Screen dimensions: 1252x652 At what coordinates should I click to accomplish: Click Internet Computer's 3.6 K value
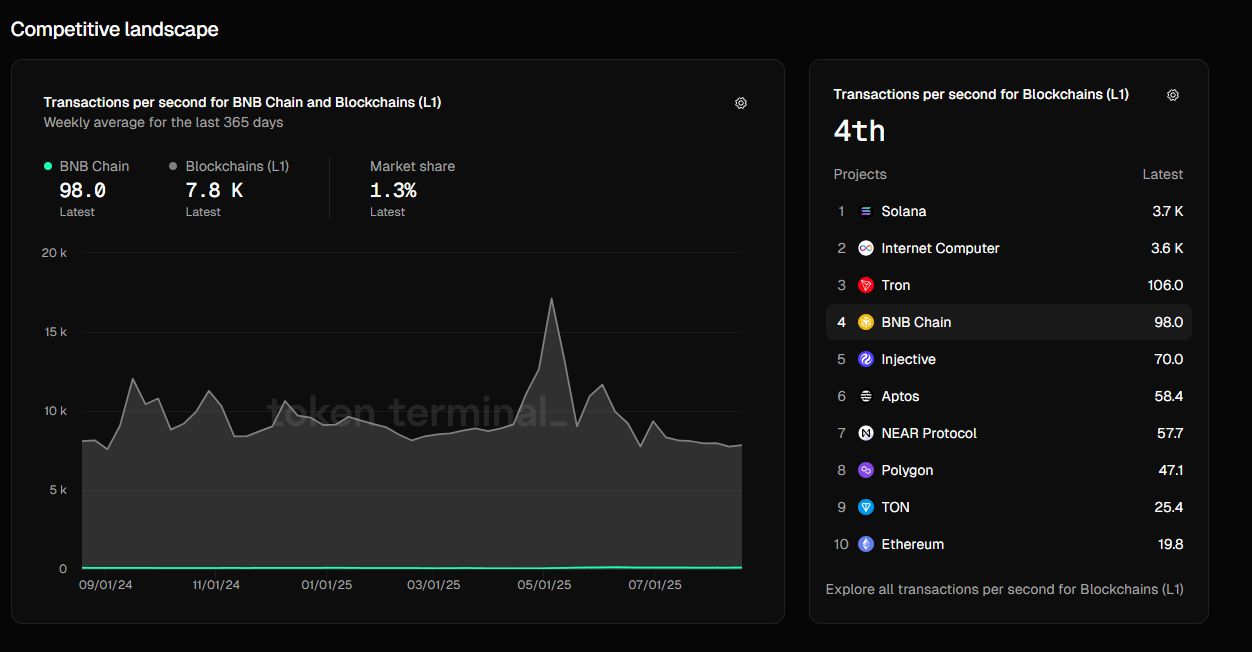(x=1168, y=248)
